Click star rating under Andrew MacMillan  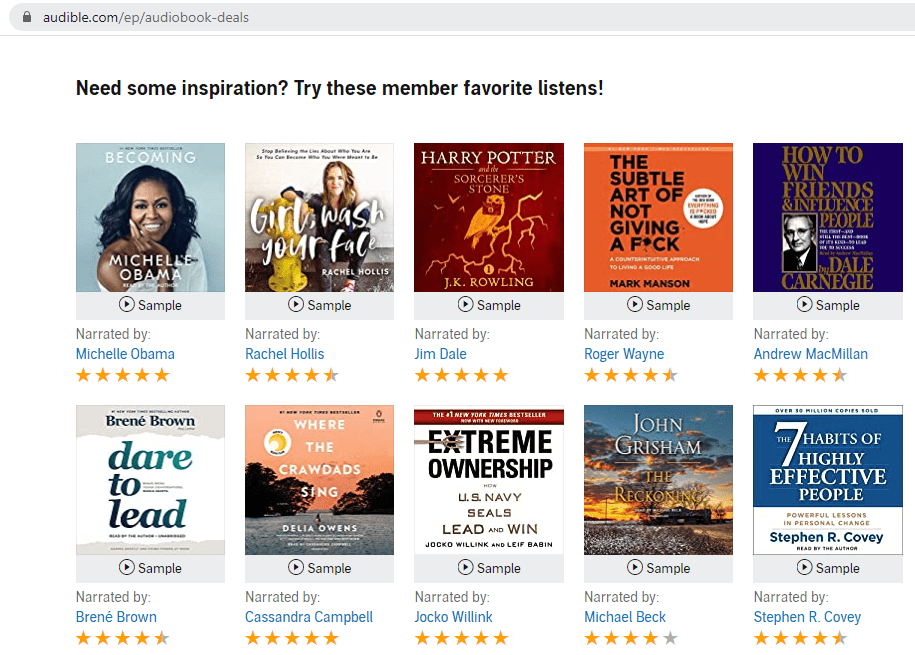(800, 376)
